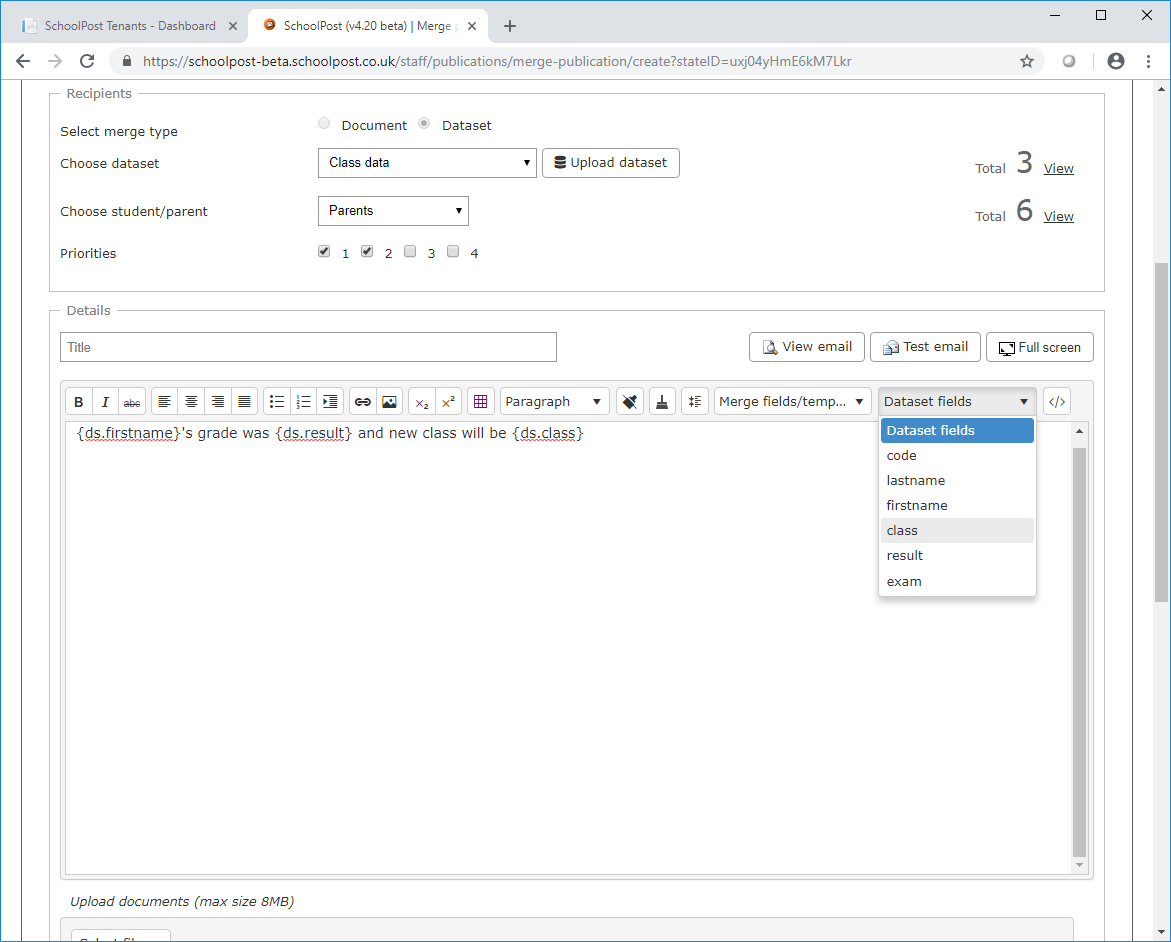1171x942 pixels.
Task: Start a bulleted list
Action: point(277,401)
